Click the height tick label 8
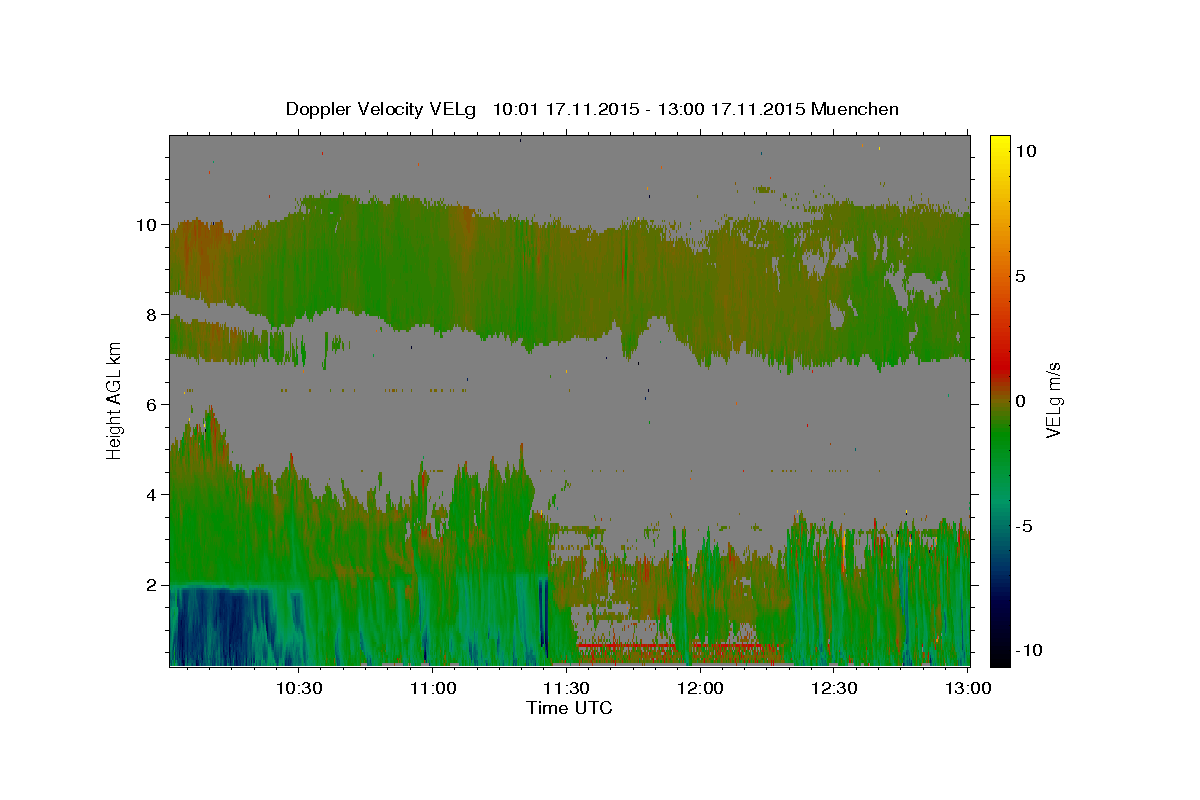The width and height of the screenshot is (1200, 800). 153,315
